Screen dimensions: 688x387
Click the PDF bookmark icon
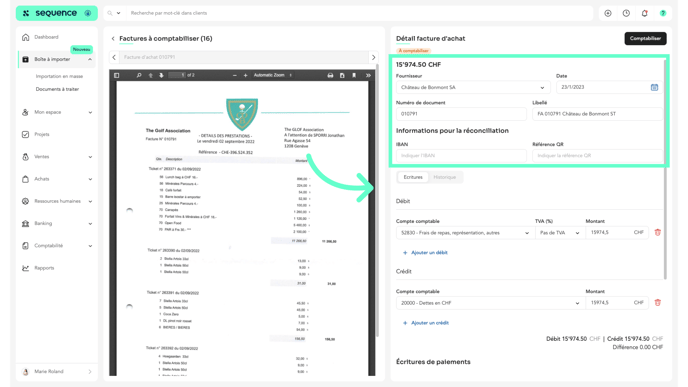point(354,75)
